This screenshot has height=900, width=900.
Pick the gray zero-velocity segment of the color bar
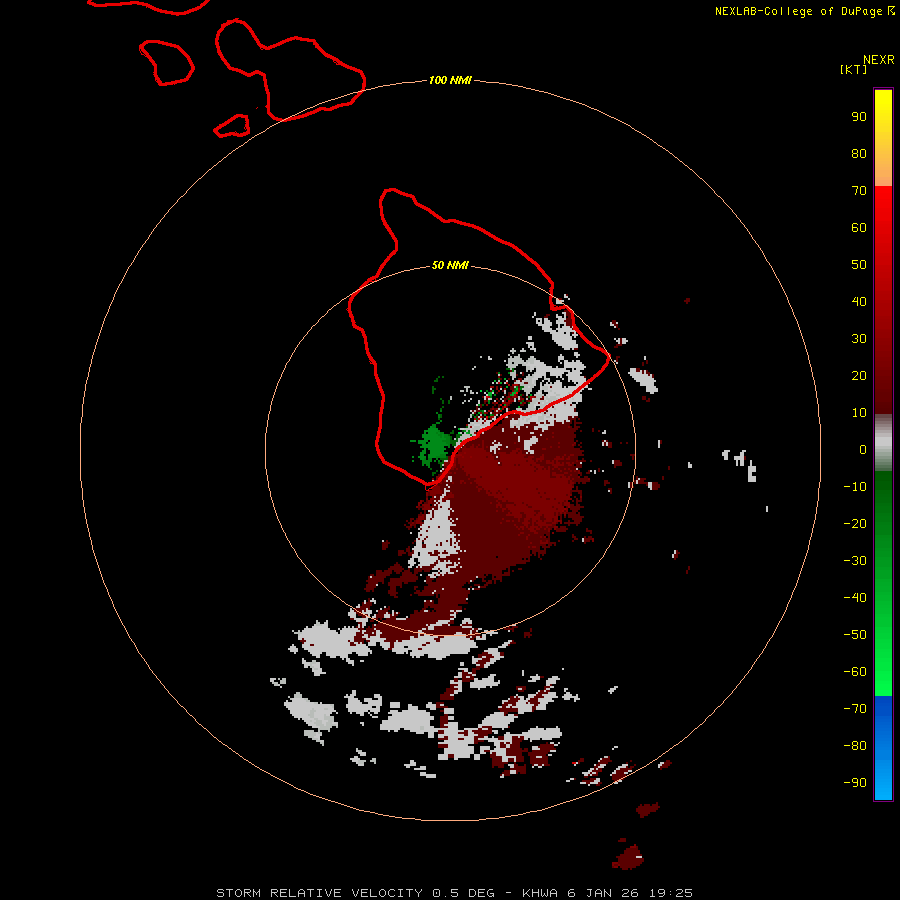pos(883,443)
